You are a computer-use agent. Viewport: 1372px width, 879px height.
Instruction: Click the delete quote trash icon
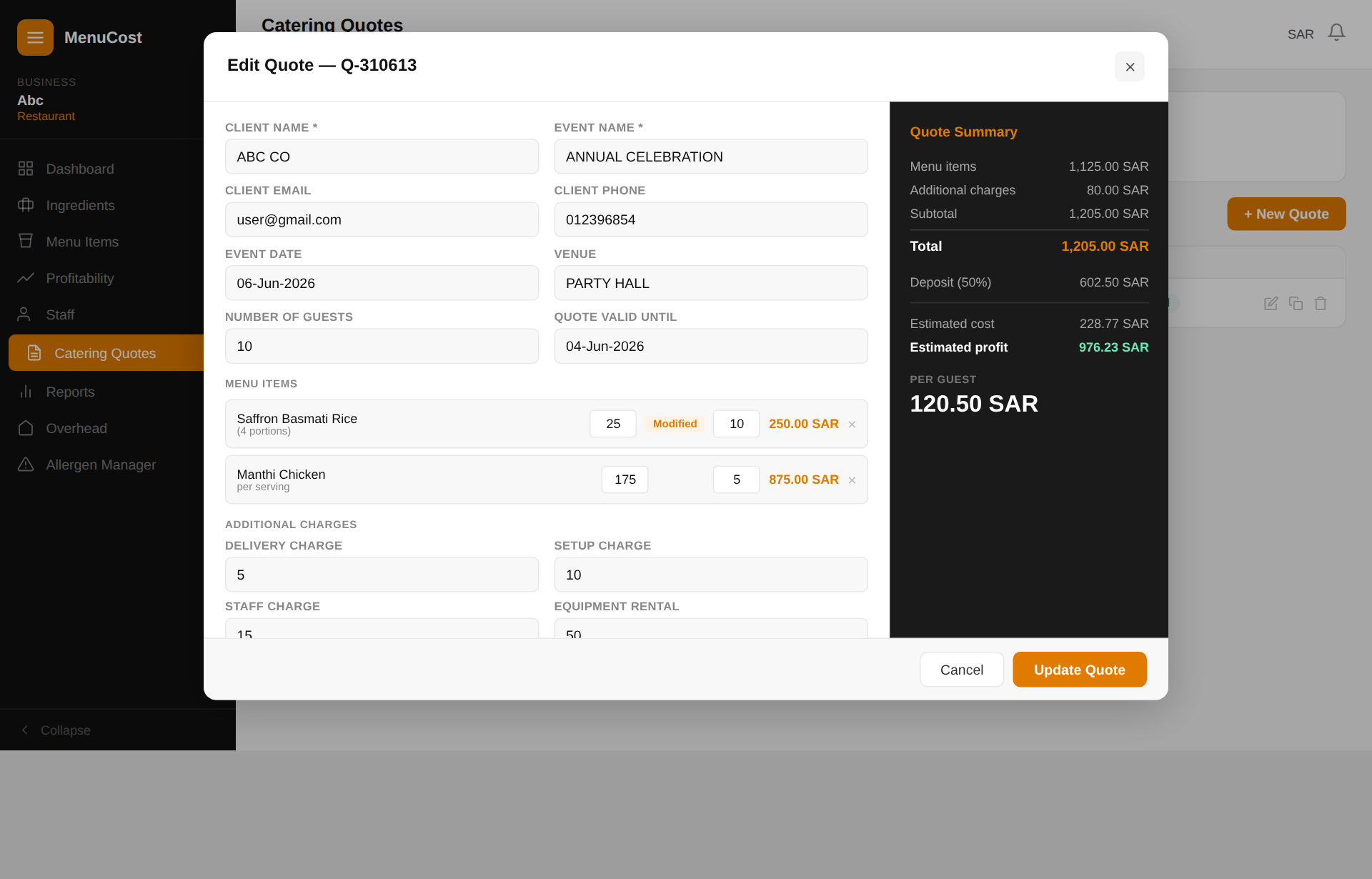tap(1321, 304)
